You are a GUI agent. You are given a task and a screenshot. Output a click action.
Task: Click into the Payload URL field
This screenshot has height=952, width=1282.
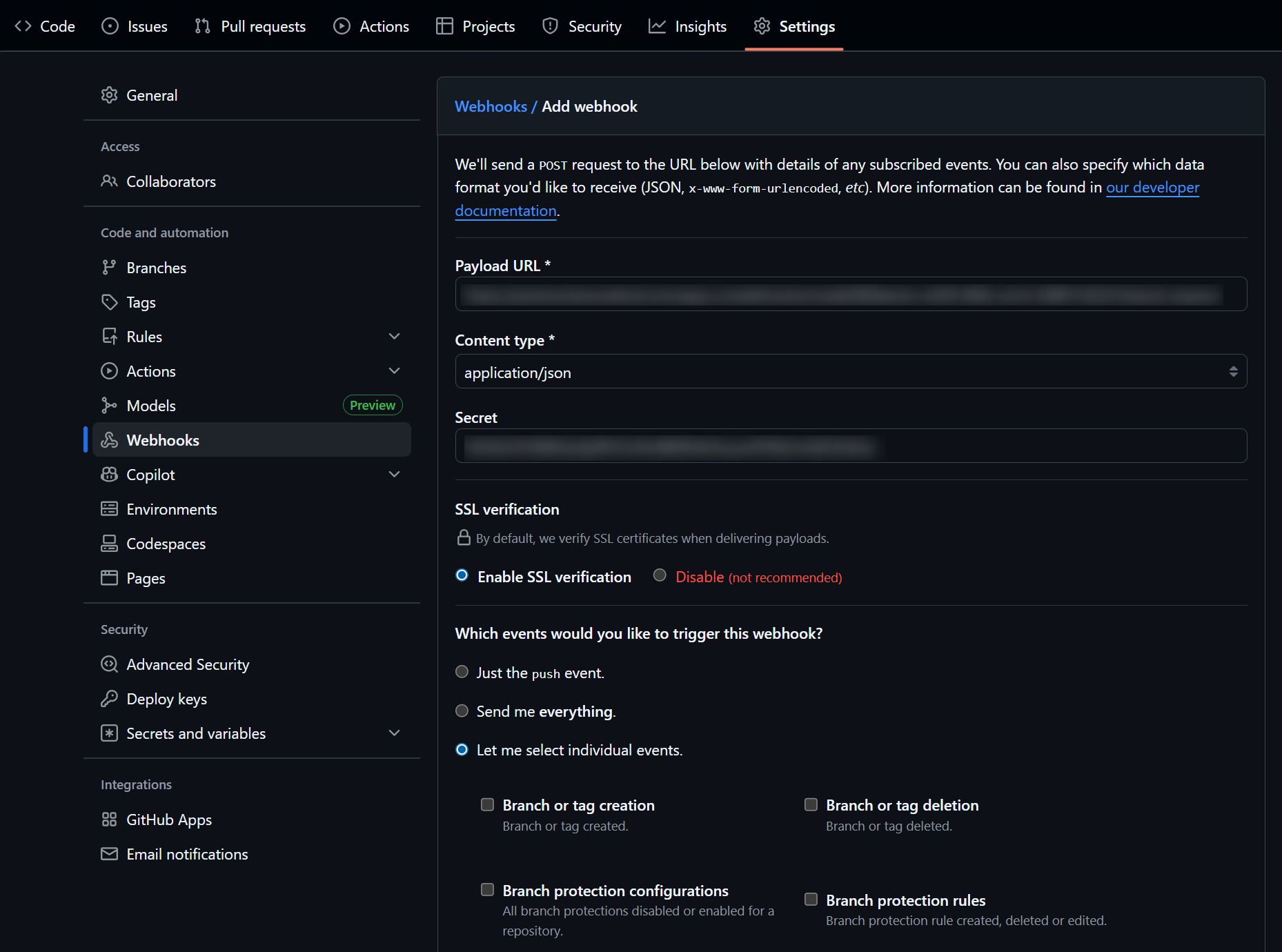(x=850, y=295)
